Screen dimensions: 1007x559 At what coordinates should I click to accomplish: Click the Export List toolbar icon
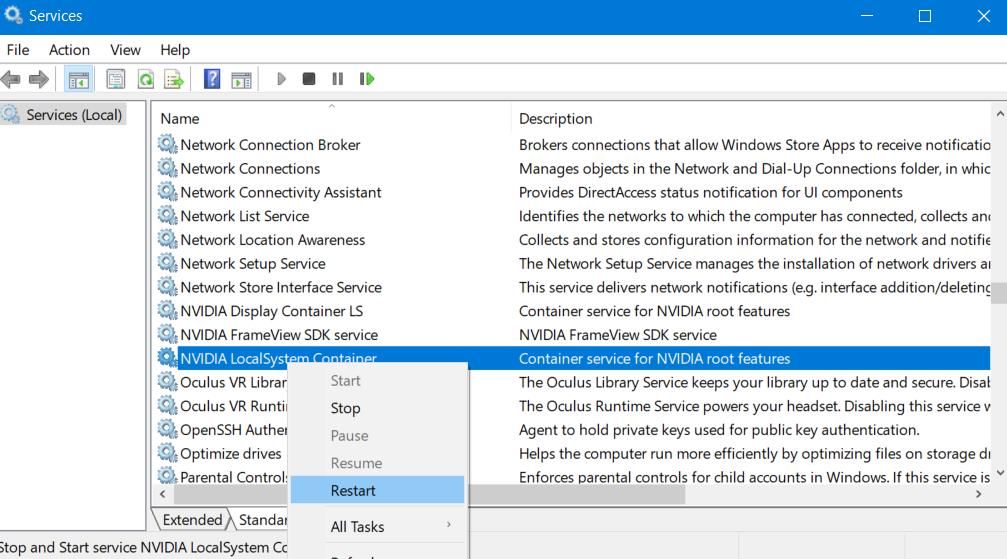[x=174, y=79]
